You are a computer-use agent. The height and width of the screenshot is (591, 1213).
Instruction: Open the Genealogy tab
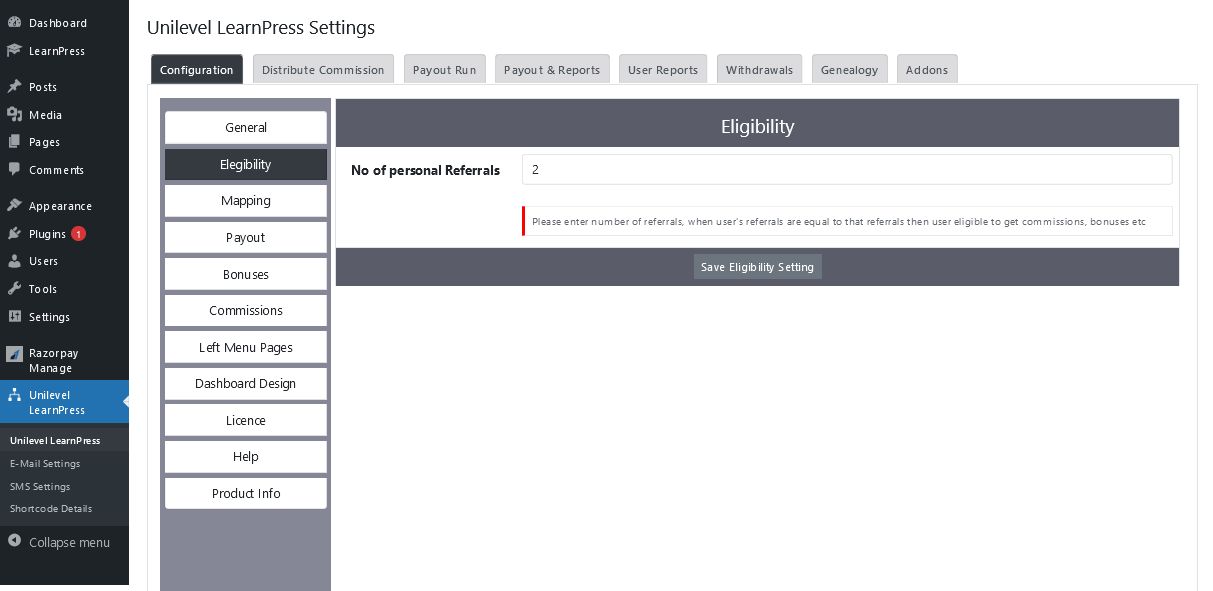point(849,70)
